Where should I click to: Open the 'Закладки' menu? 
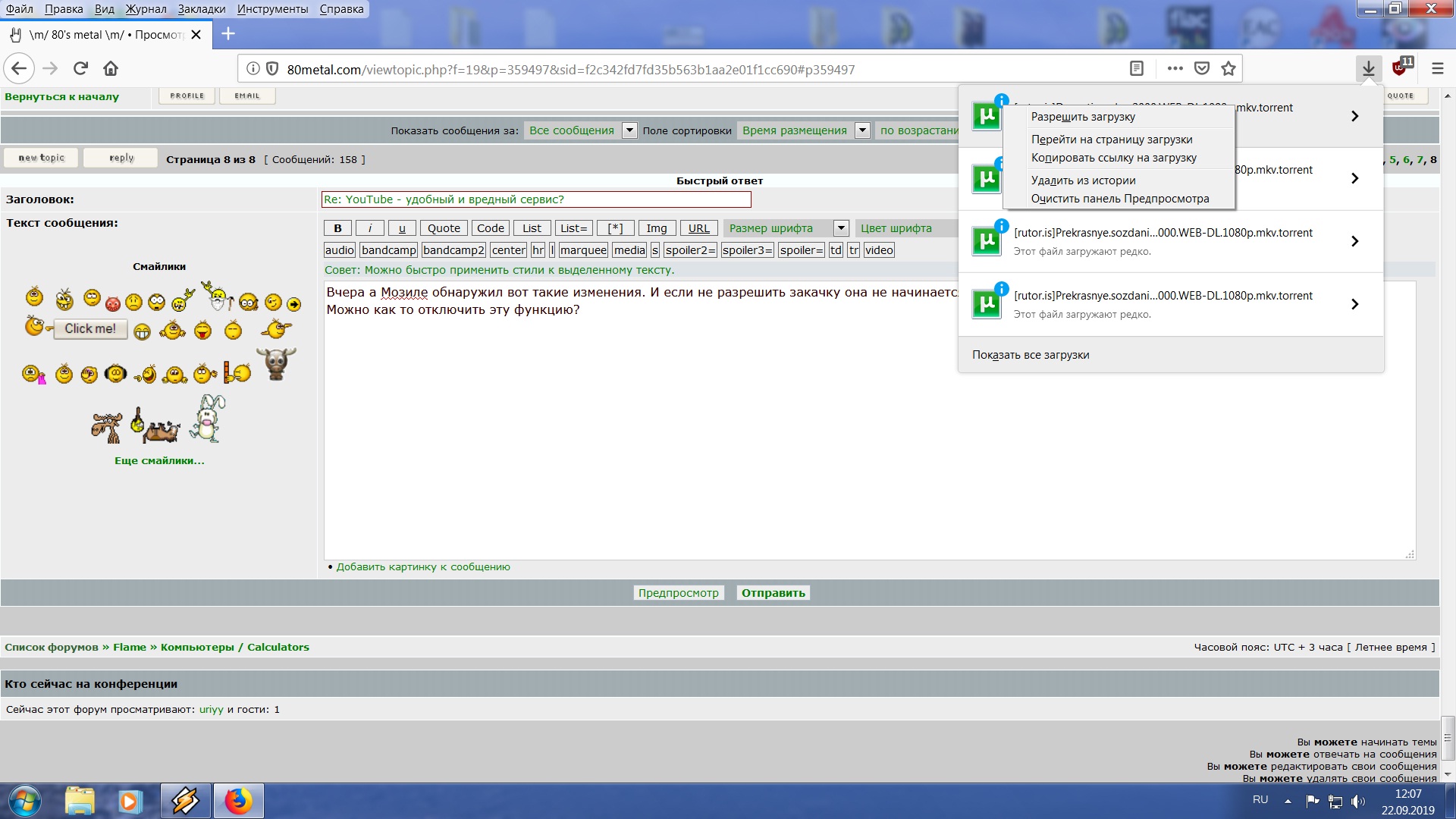pos(201,9)
